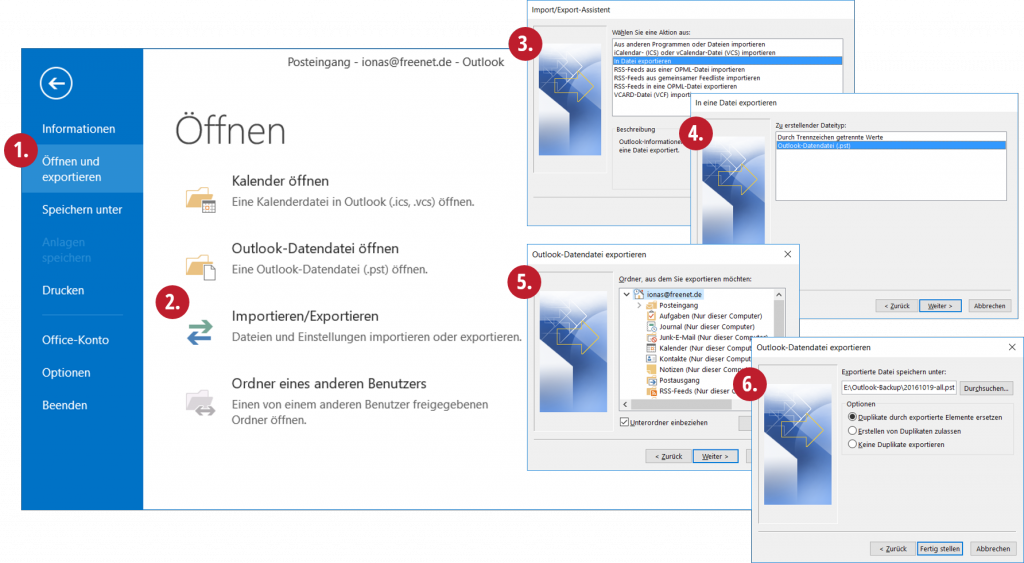
Task: Select Öffnen und exportieren in sidebar
Action: click(x=82, y=169)
